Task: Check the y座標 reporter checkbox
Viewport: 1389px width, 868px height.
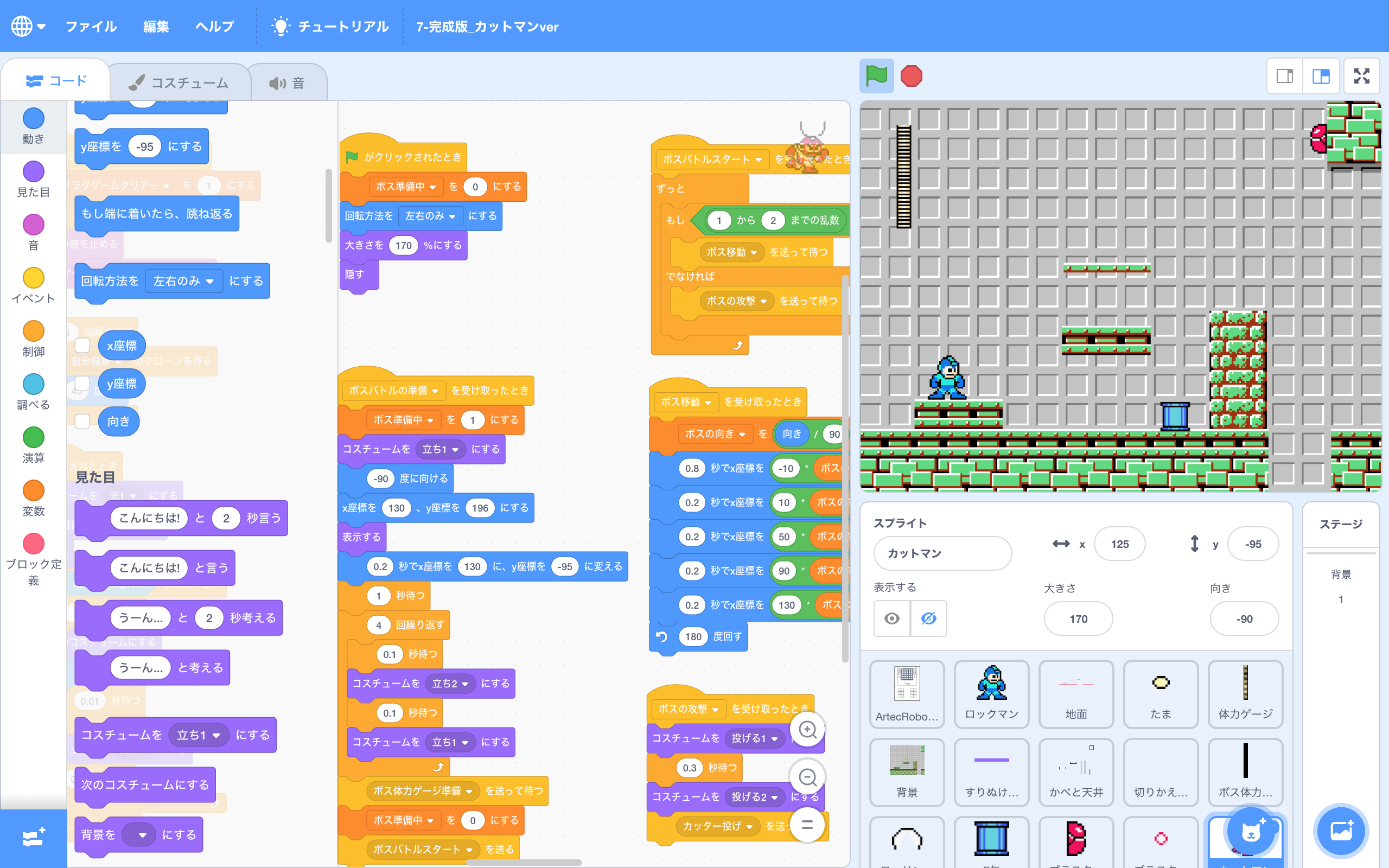Action: coord(82,383)
